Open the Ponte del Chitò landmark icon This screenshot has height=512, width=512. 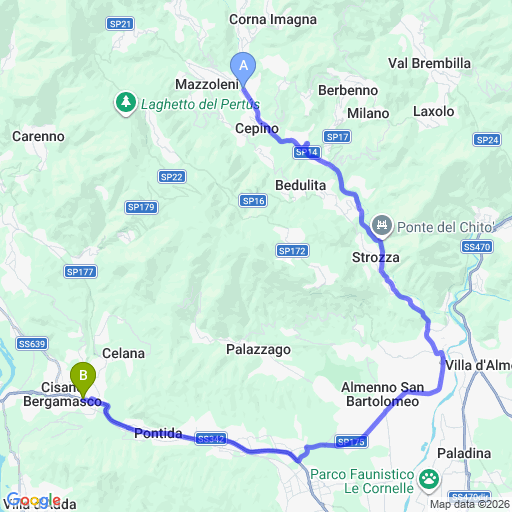pos(382,226)
